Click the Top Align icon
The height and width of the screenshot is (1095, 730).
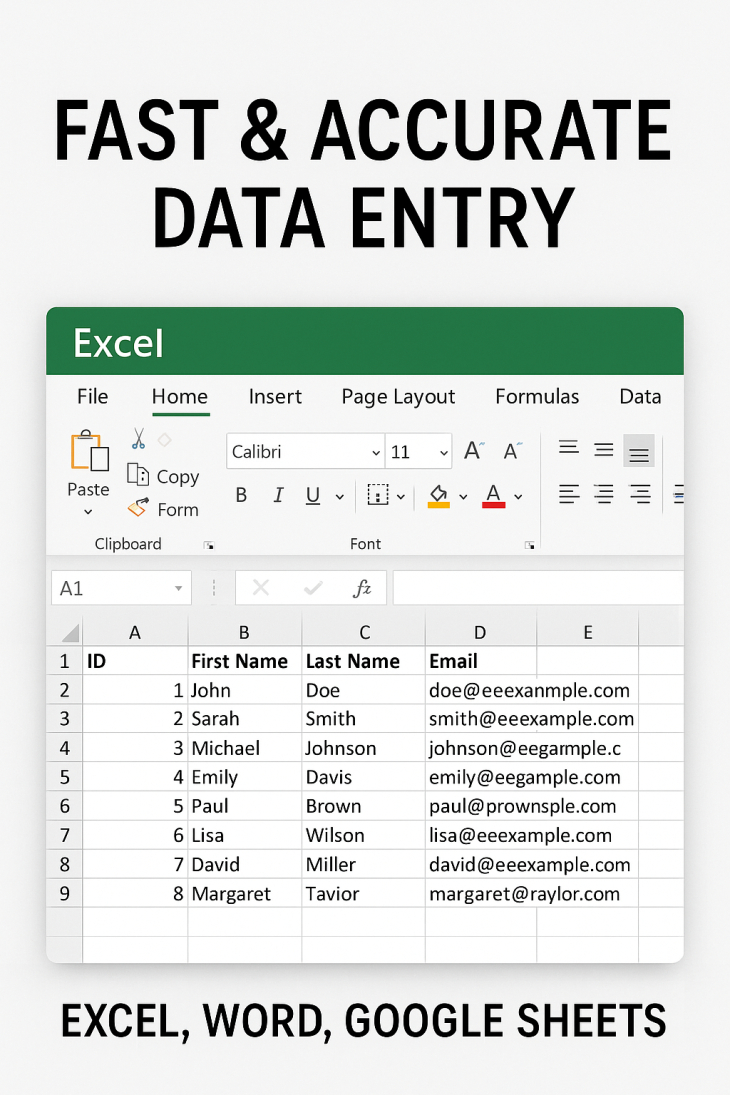(569, 447)
